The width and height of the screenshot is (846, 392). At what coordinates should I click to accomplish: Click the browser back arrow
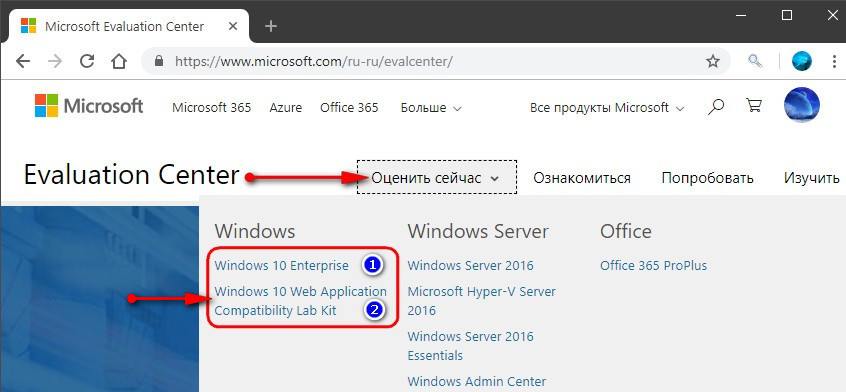23,61
